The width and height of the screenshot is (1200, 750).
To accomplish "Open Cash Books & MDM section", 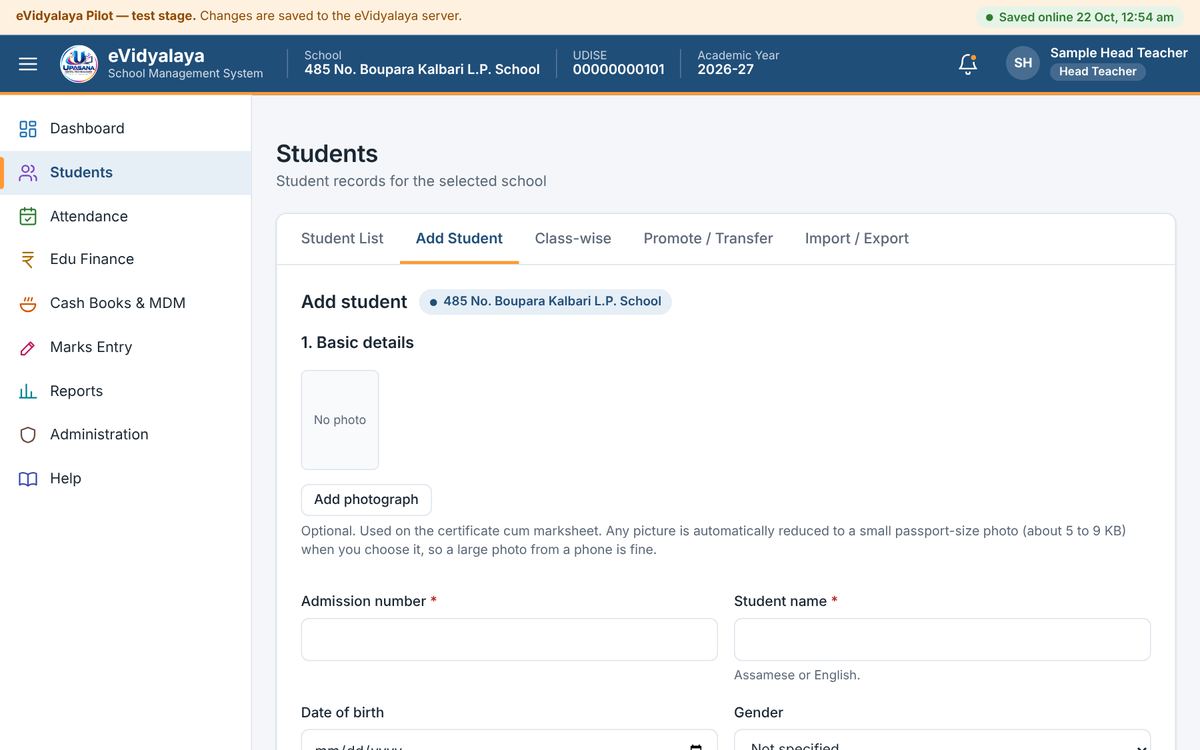I will (x=126, y=303).
